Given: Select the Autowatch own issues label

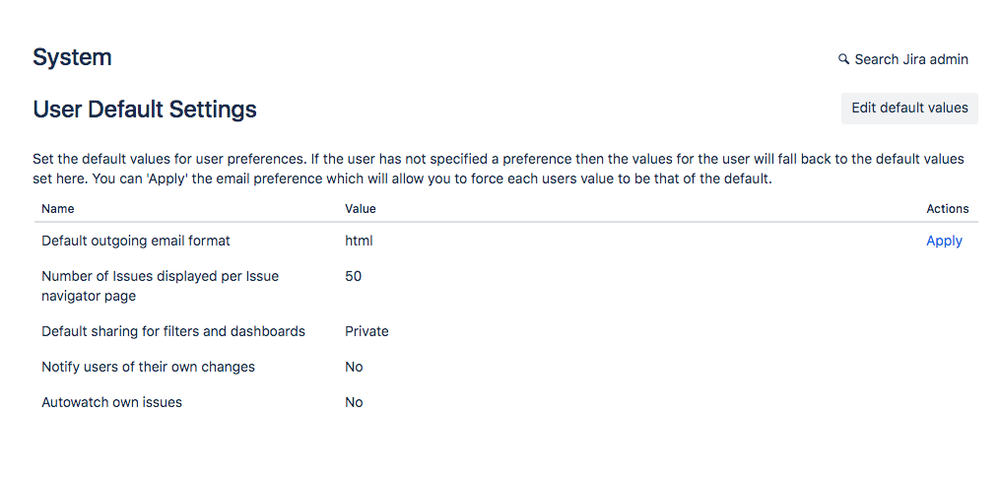Looking at the screenshot, I should coord(112,402).
